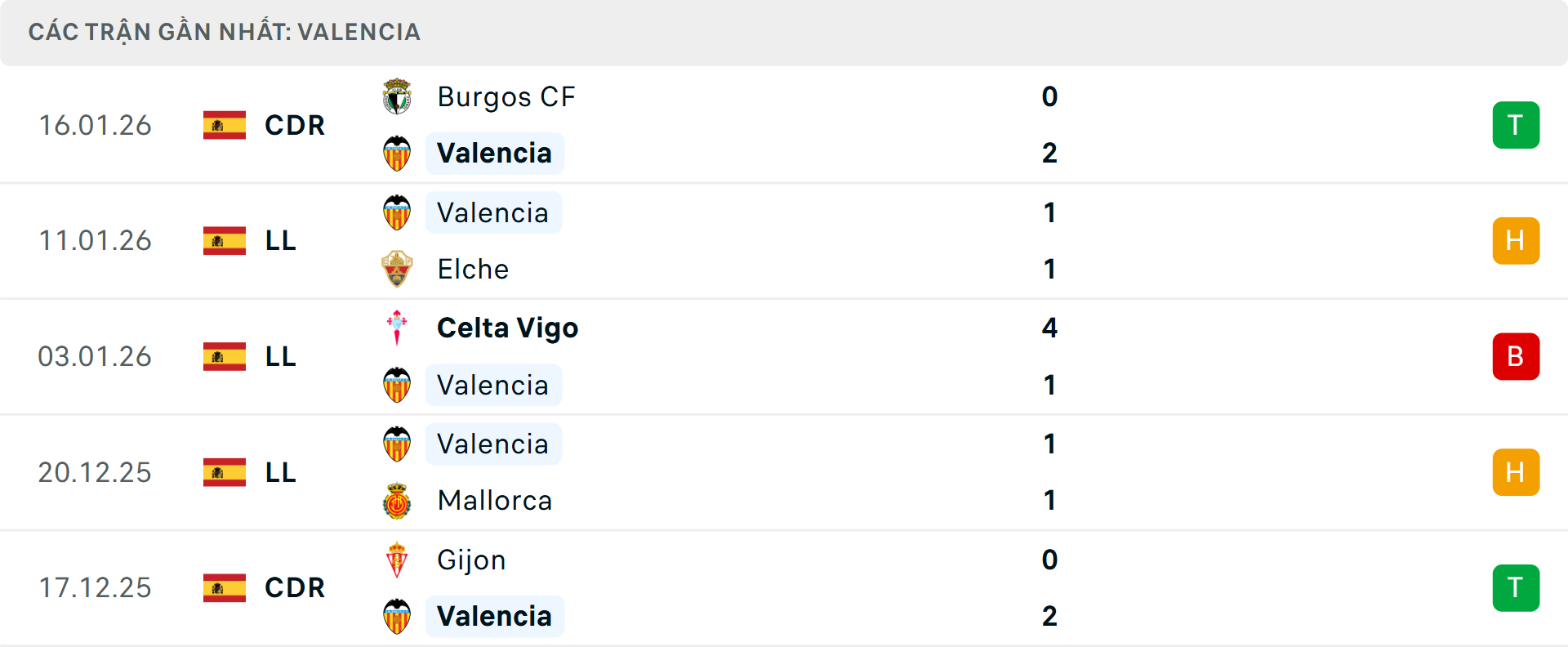Click the CDR label on 17.12.25
Viewport: 1568px width, 647px height.
[294, 588]
